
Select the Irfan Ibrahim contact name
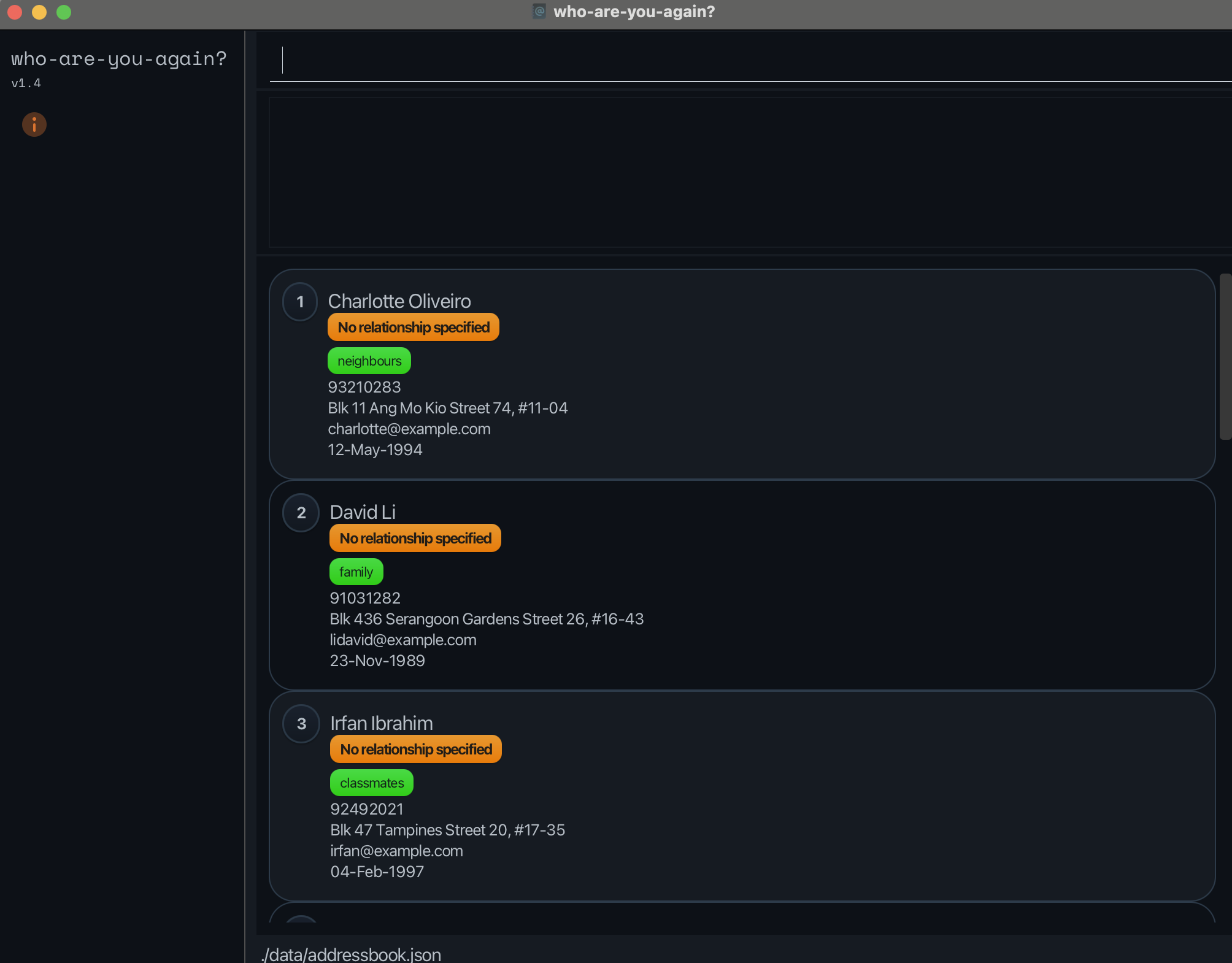tap(382, 723)
